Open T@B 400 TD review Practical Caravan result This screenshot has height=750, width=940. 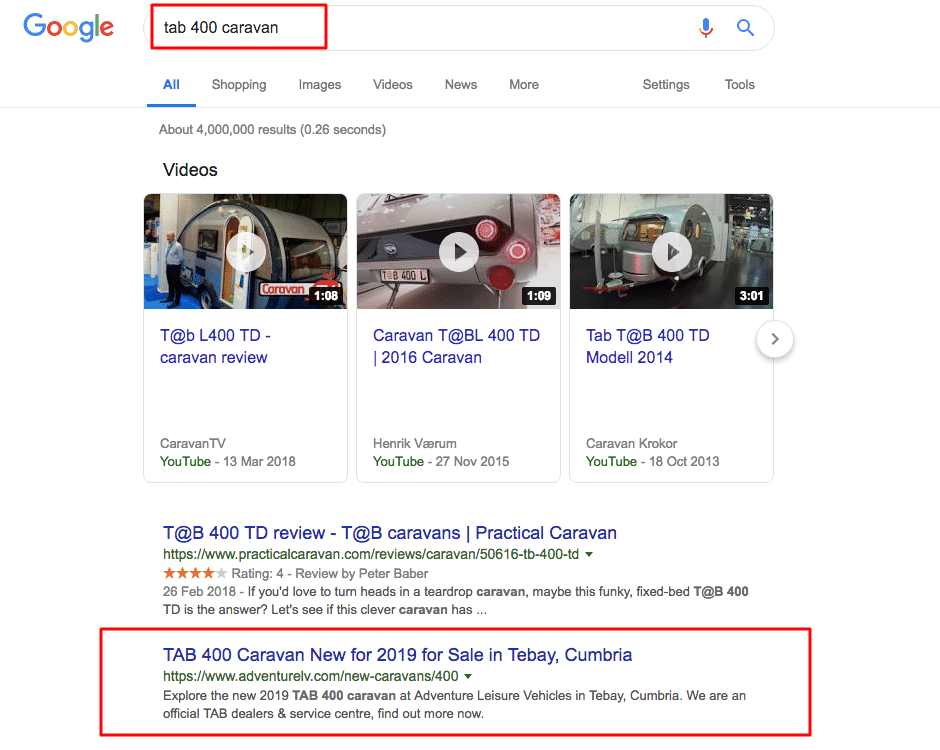click(390, 533)
